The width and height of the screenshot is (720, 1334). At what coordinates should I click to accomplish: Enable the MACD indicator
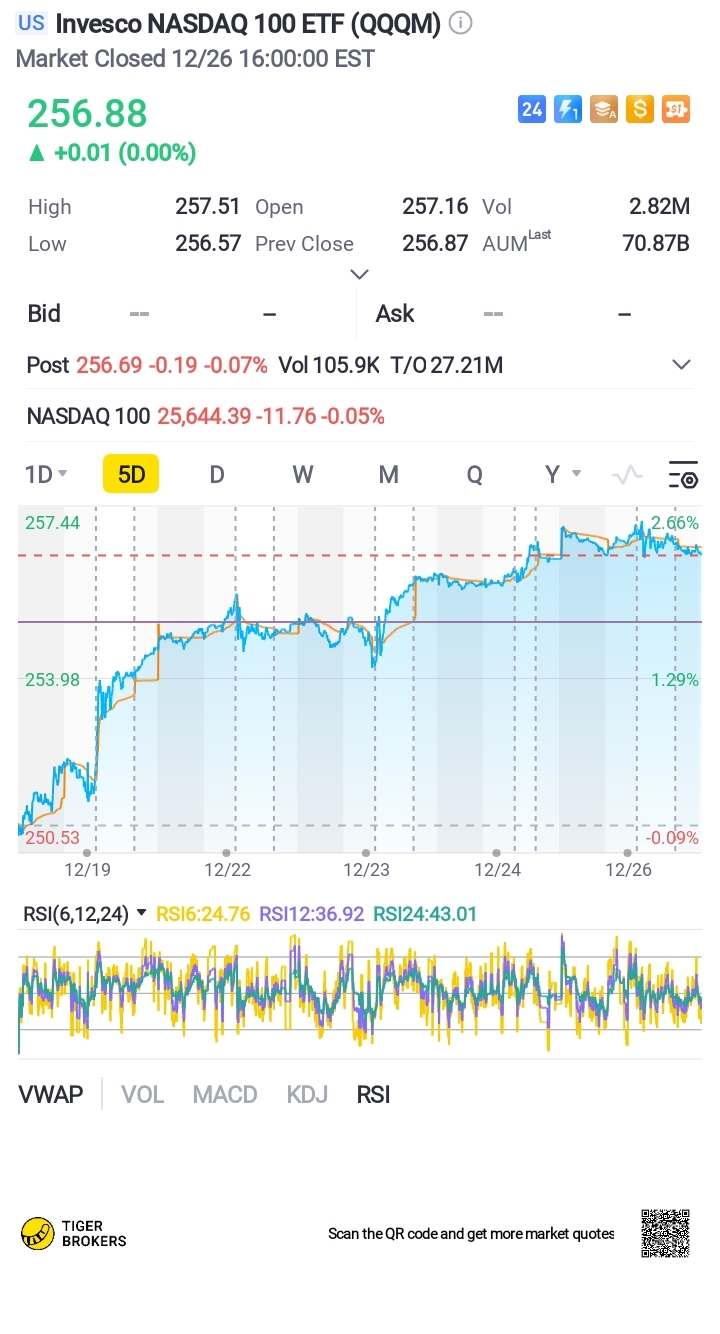[225, 1095]
